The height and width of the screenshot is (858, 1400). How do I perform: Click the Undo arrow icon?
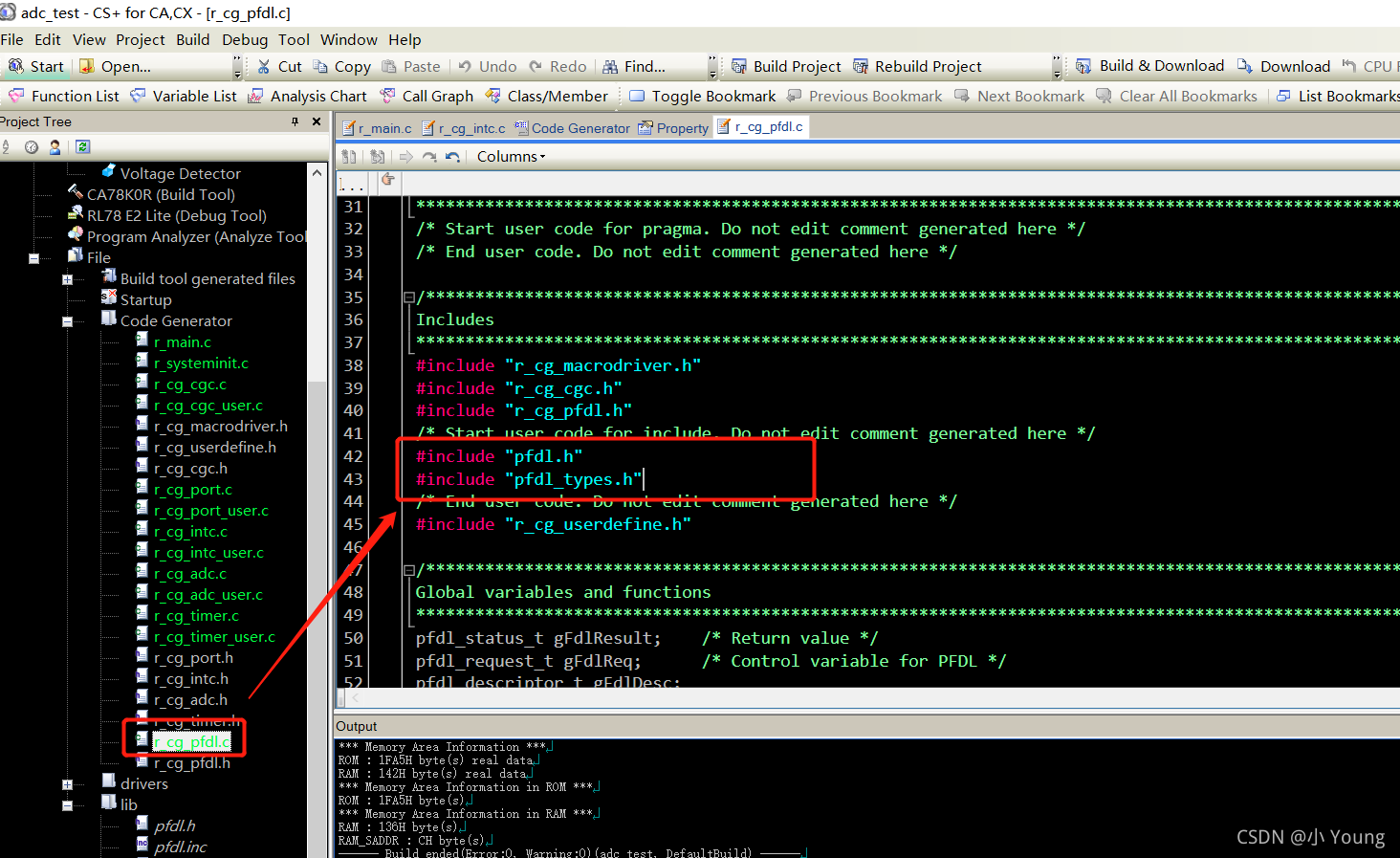click(x=465, y=66)
